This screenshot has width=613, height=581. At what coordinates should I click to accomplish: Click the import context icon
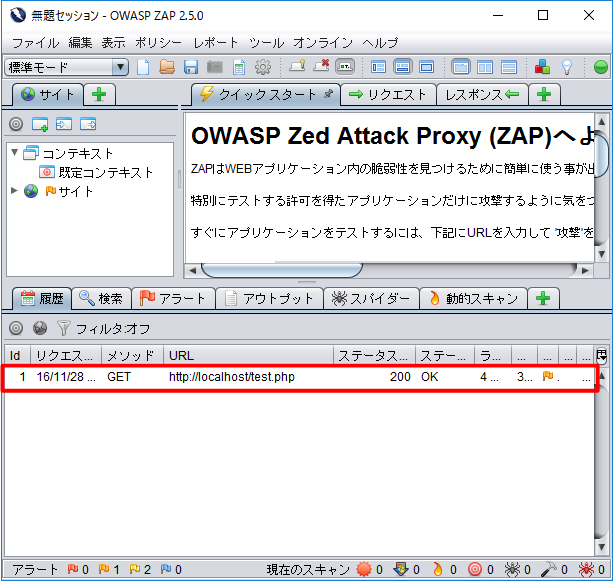click(64, 124)
